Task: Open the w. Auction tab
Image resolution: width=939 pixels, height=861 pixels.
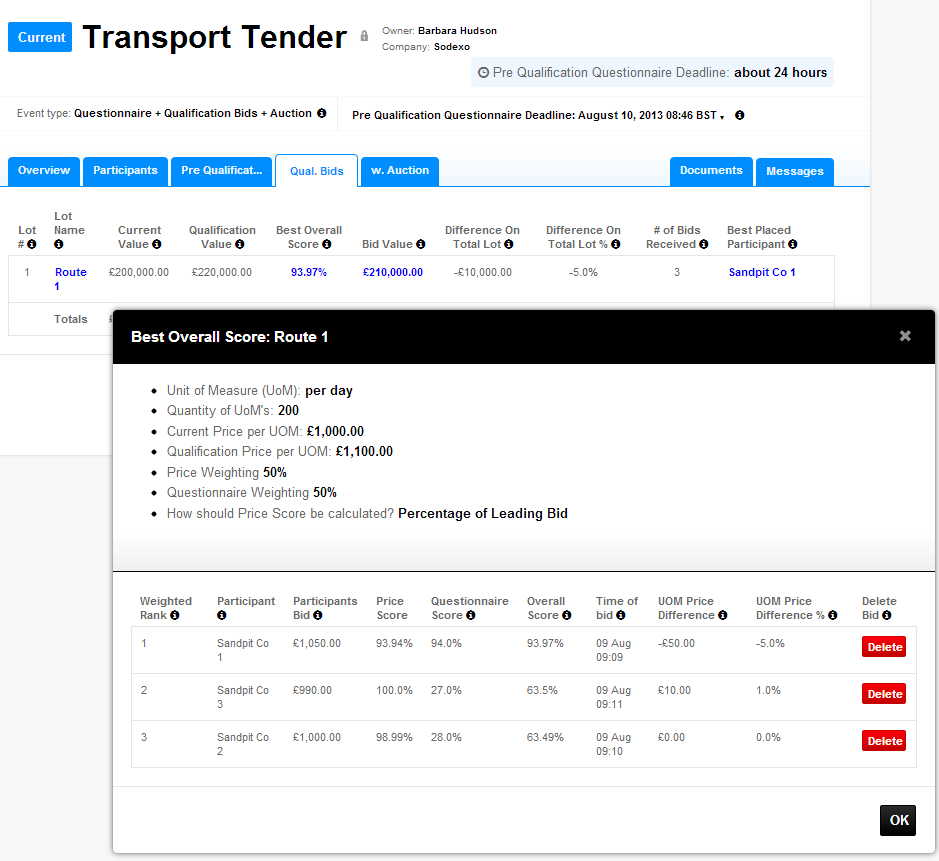Action: 400,171
